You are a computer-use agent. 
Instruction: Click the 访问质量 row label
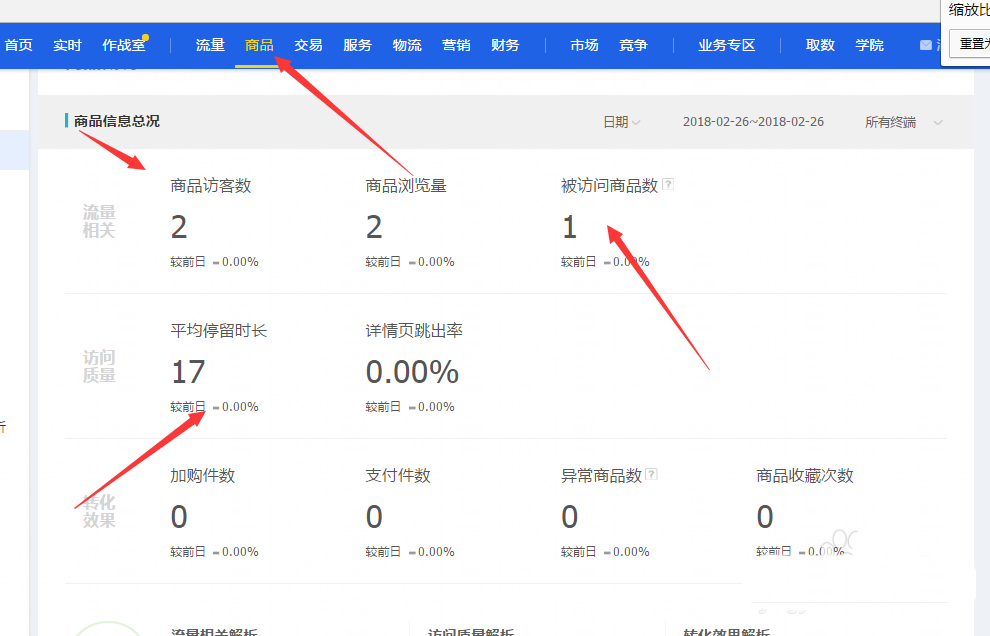pos(99,366)
